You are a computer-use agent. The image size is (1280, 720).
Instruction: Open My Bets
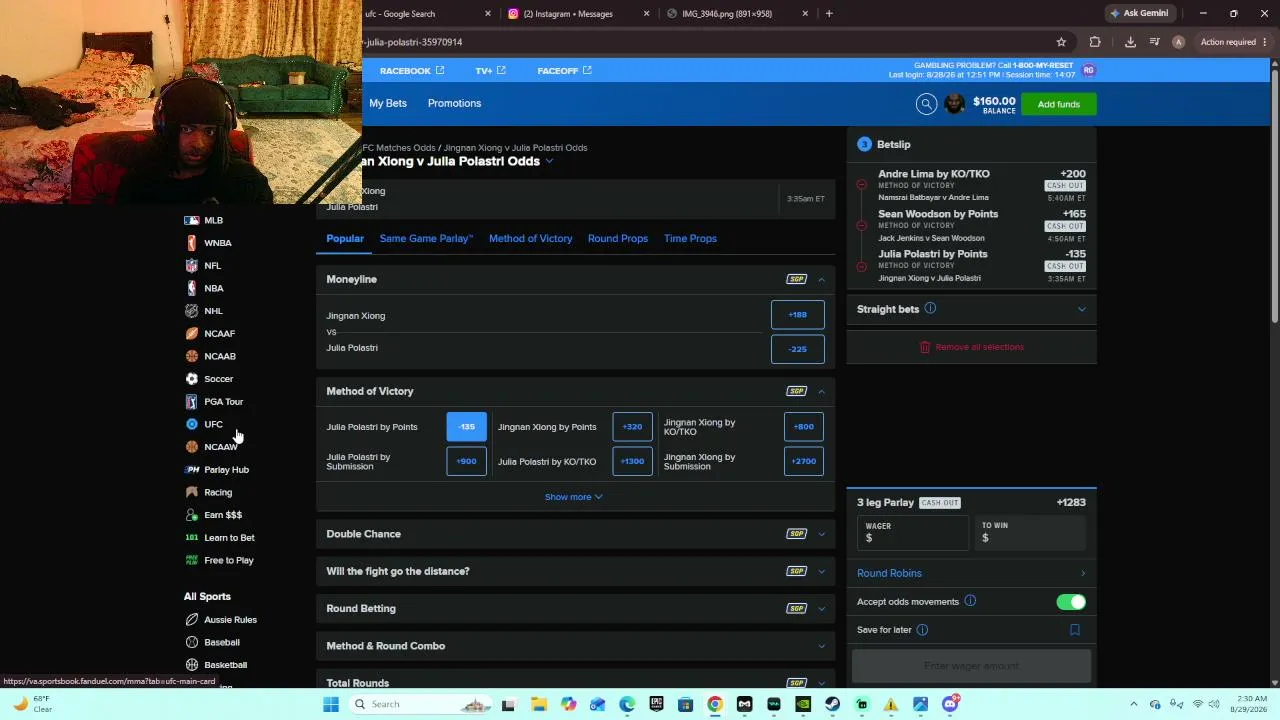pos(388,103)
